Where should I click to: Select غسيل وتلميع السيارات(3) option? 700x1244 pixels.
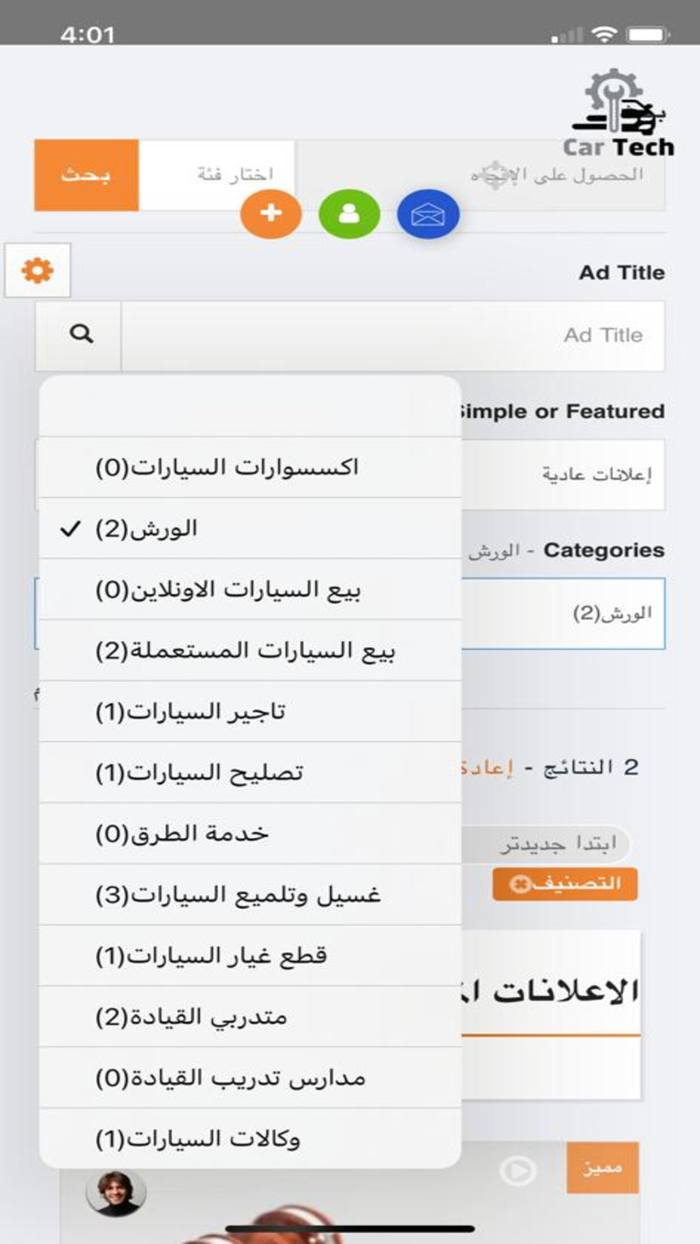tap(250, 894)
